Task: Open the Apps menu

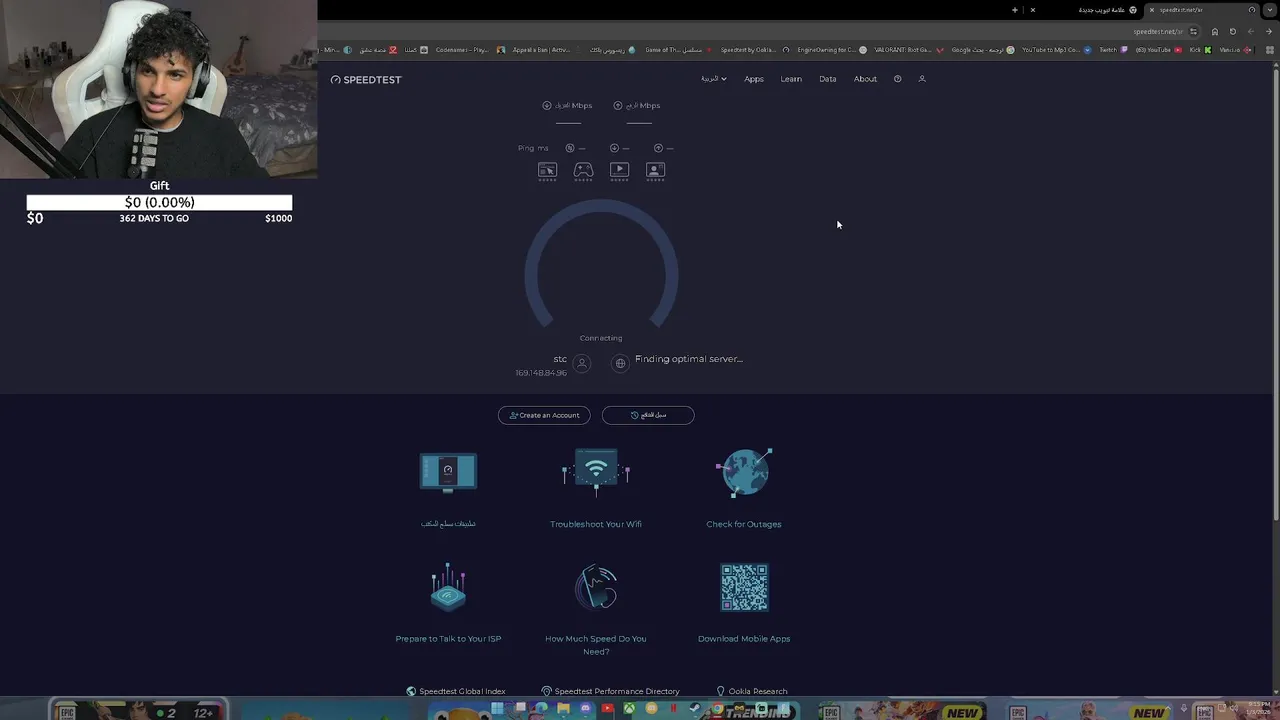Action: 754,79
